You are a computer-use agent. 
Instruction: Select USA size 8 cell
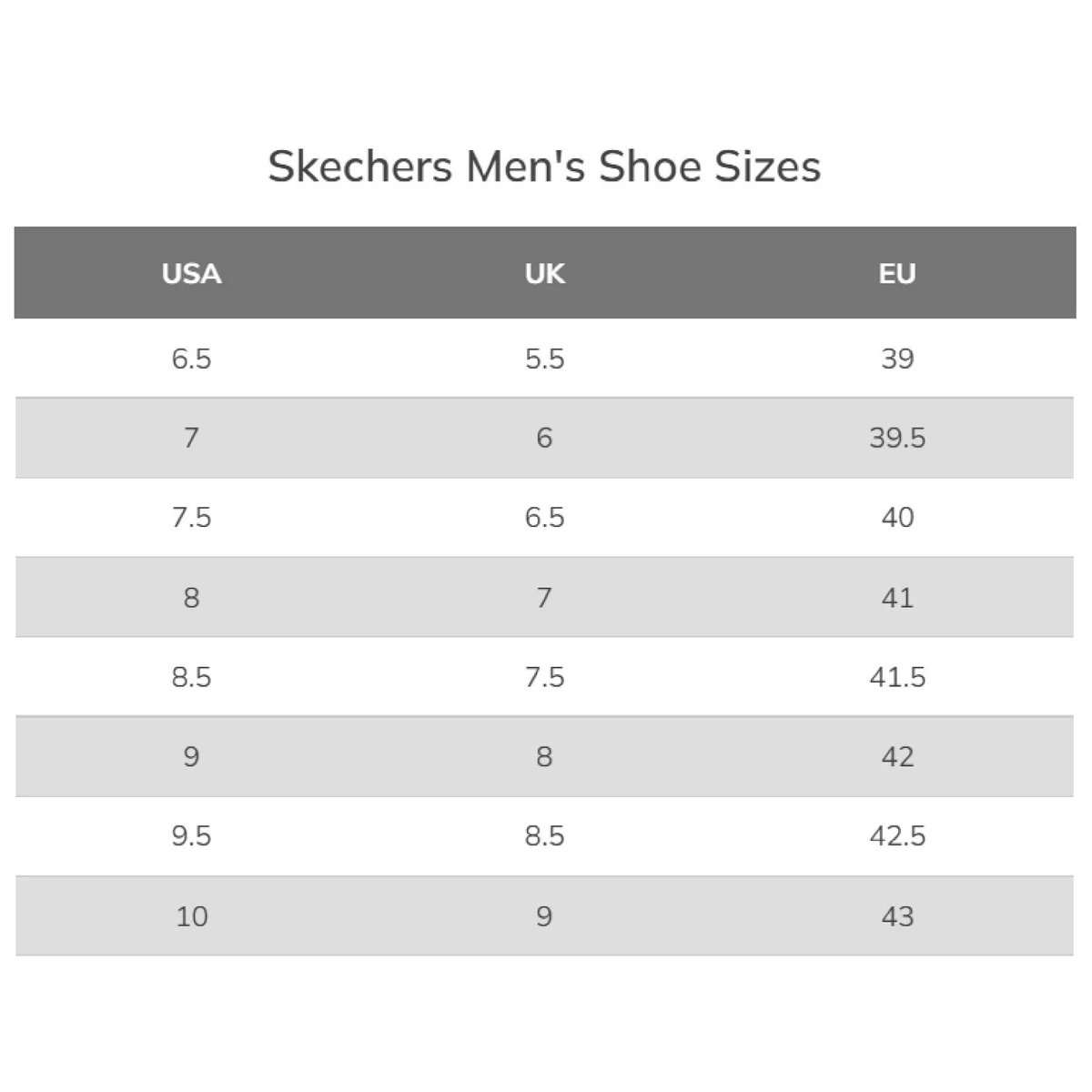click(191, 598)
